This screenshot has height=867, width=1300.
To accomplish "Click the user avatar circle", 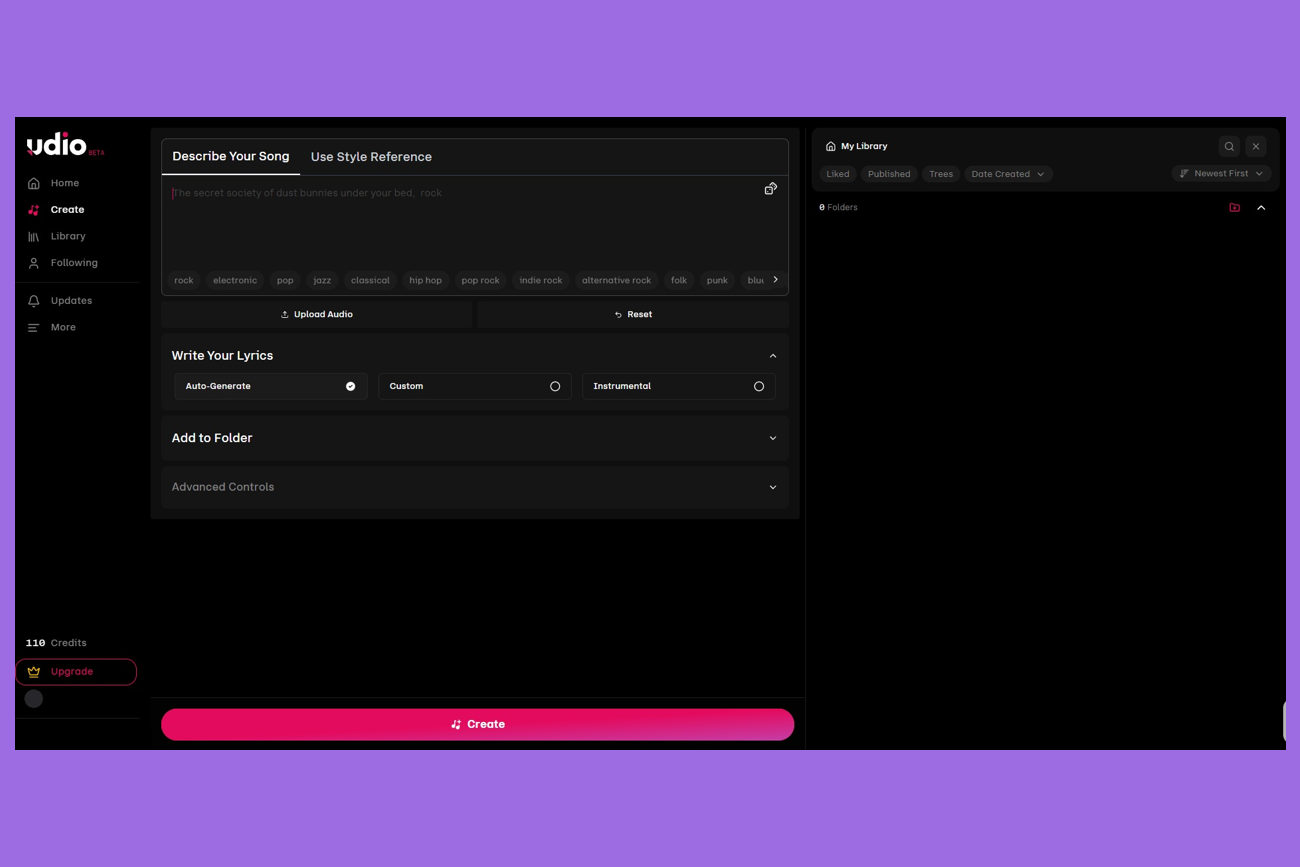I will click(34, 699).
